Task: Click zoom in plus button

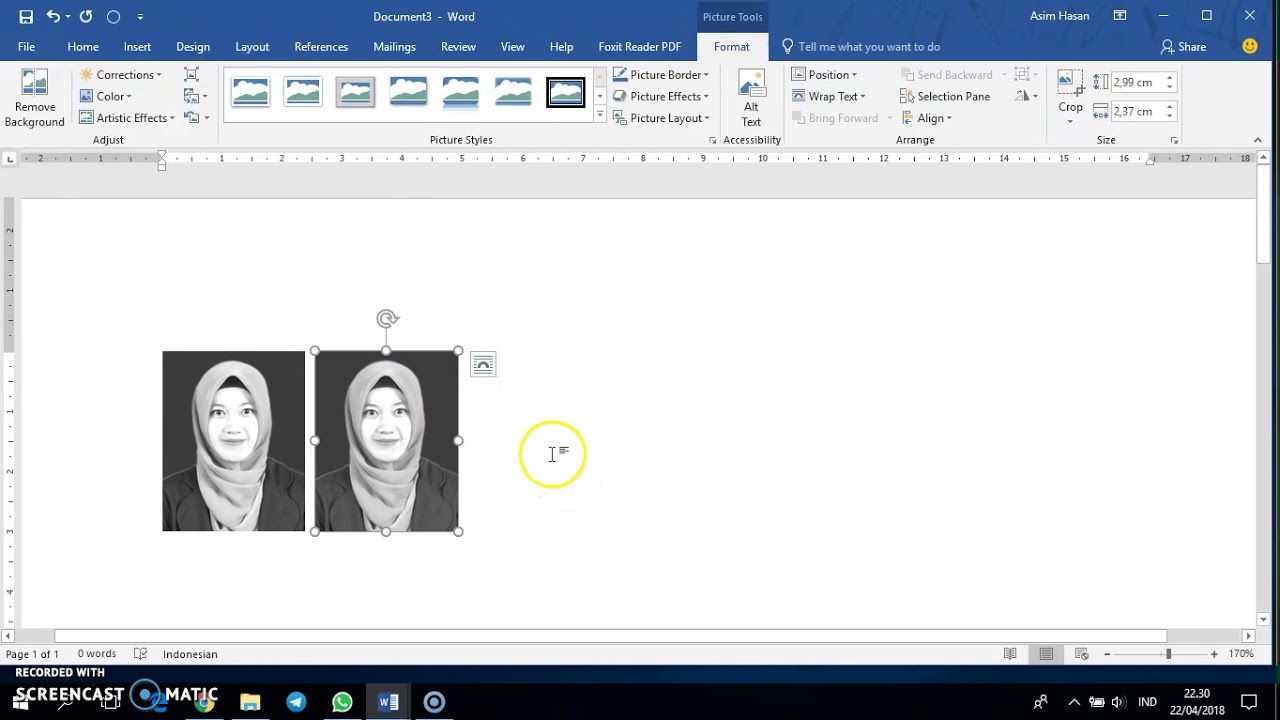Action: (x=1214, y=654)
